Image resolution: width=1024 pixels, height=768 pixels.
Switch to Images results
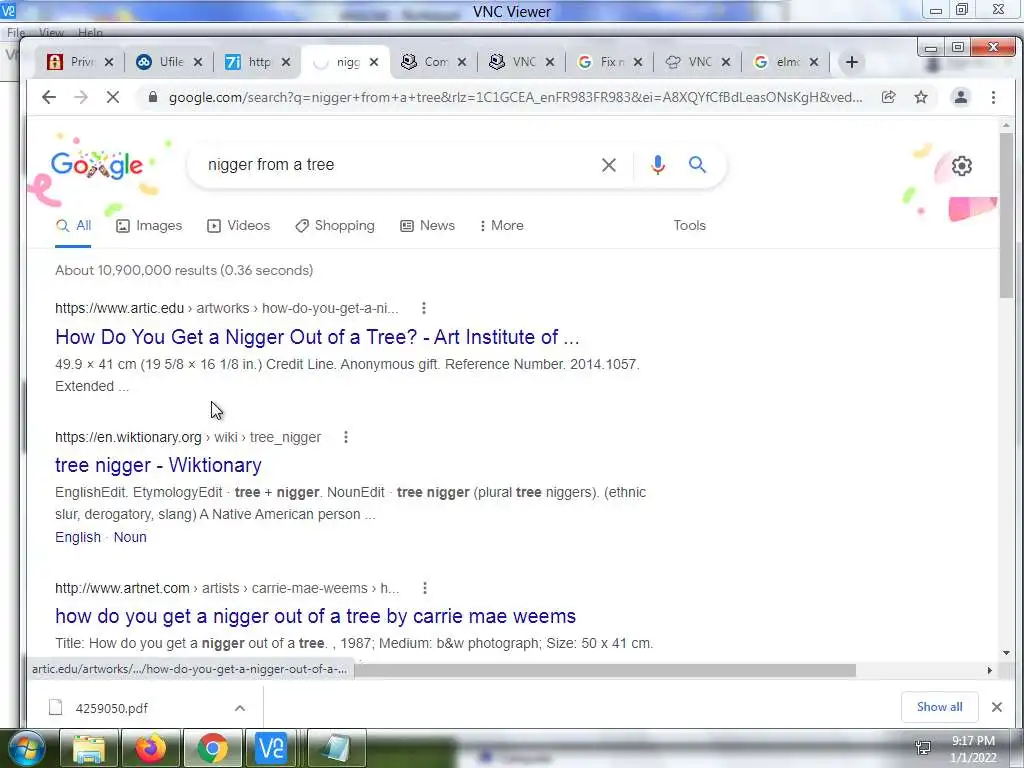click(149, 225)
